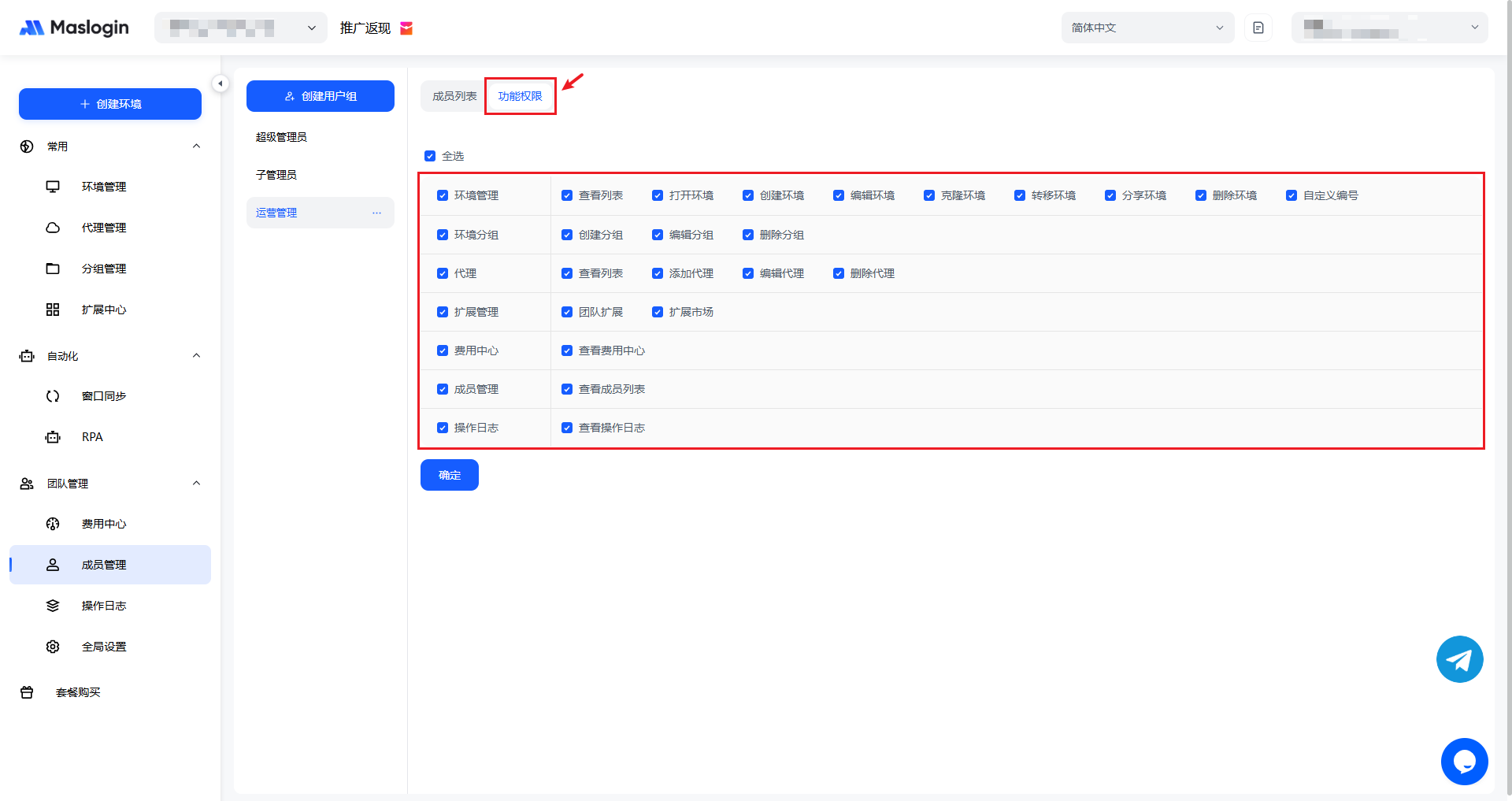Collapse the 自动化 sidebar section
This screenshot has height=801, width=1512.
coord(196,356)
